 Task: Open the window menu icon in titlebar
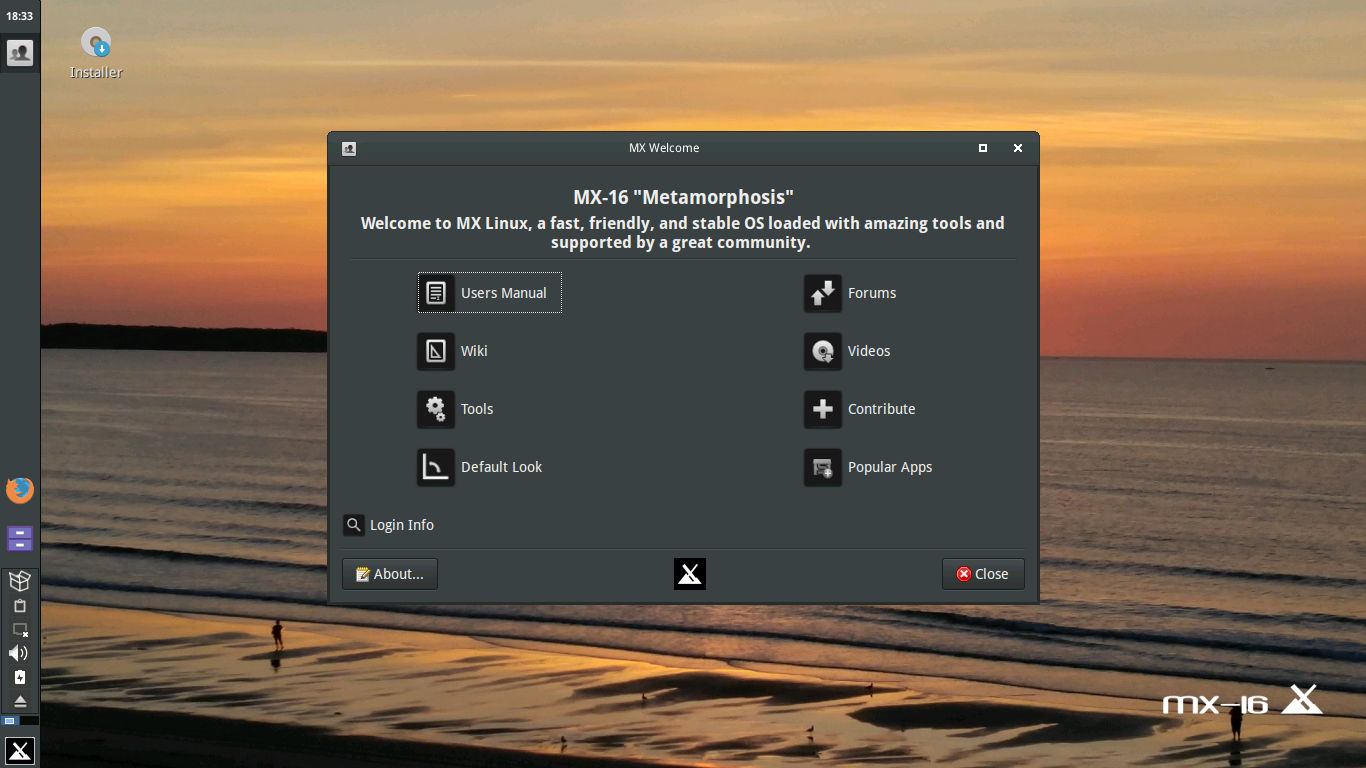(349, 149)
